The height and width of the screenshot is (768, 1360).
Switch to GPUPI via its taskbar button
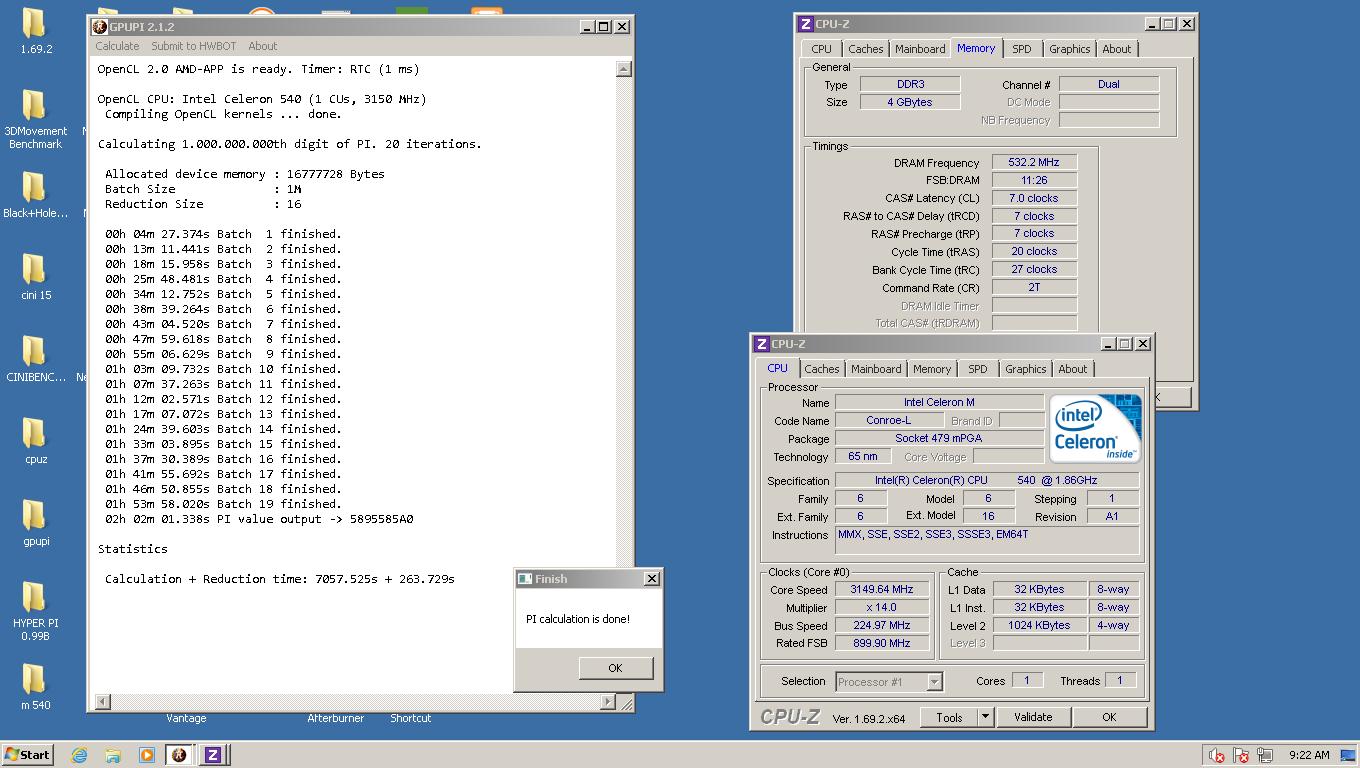pyautogui.click(x=179, y=755)
